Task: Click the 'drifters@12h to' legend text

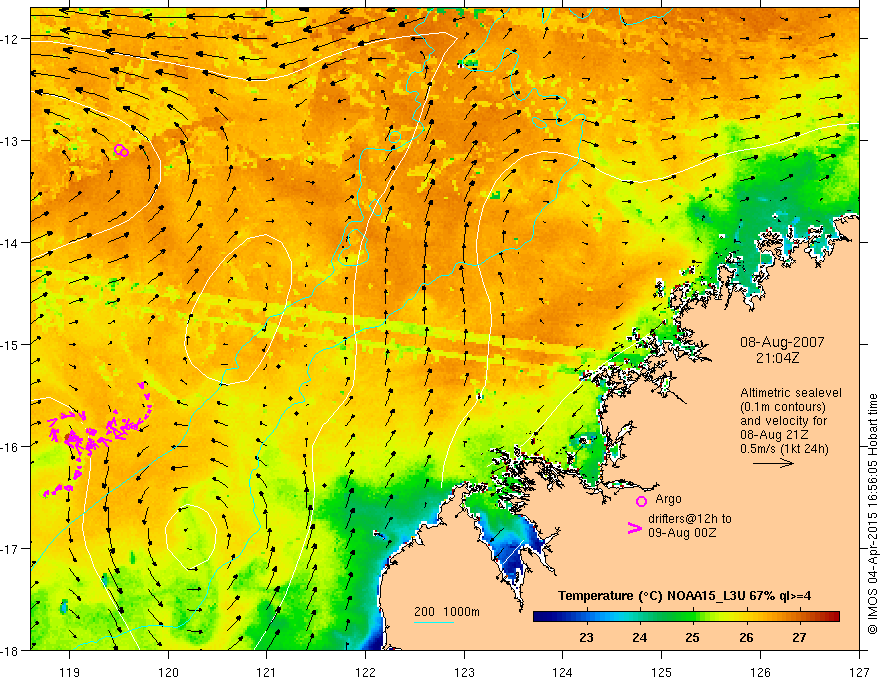Action: point(690,519)
